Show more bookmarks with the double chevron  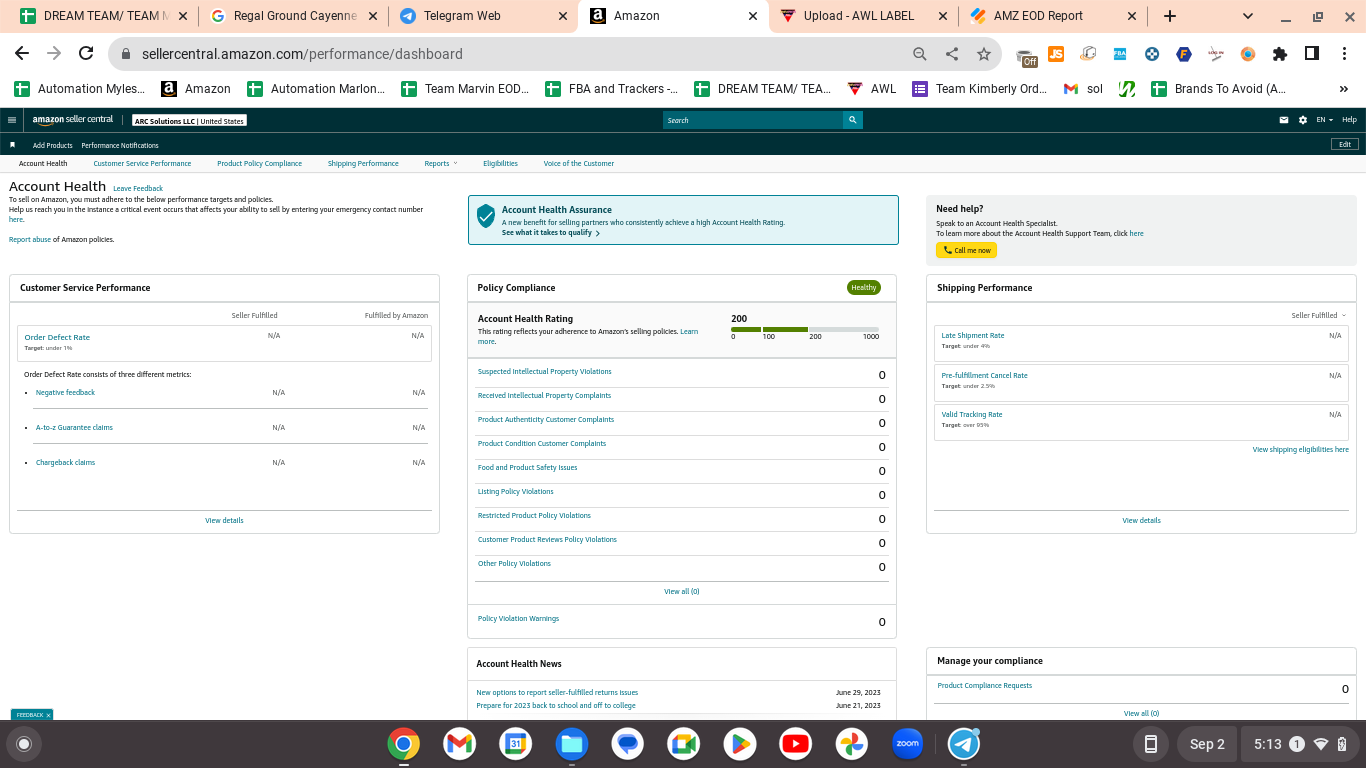pos(1343,89)
